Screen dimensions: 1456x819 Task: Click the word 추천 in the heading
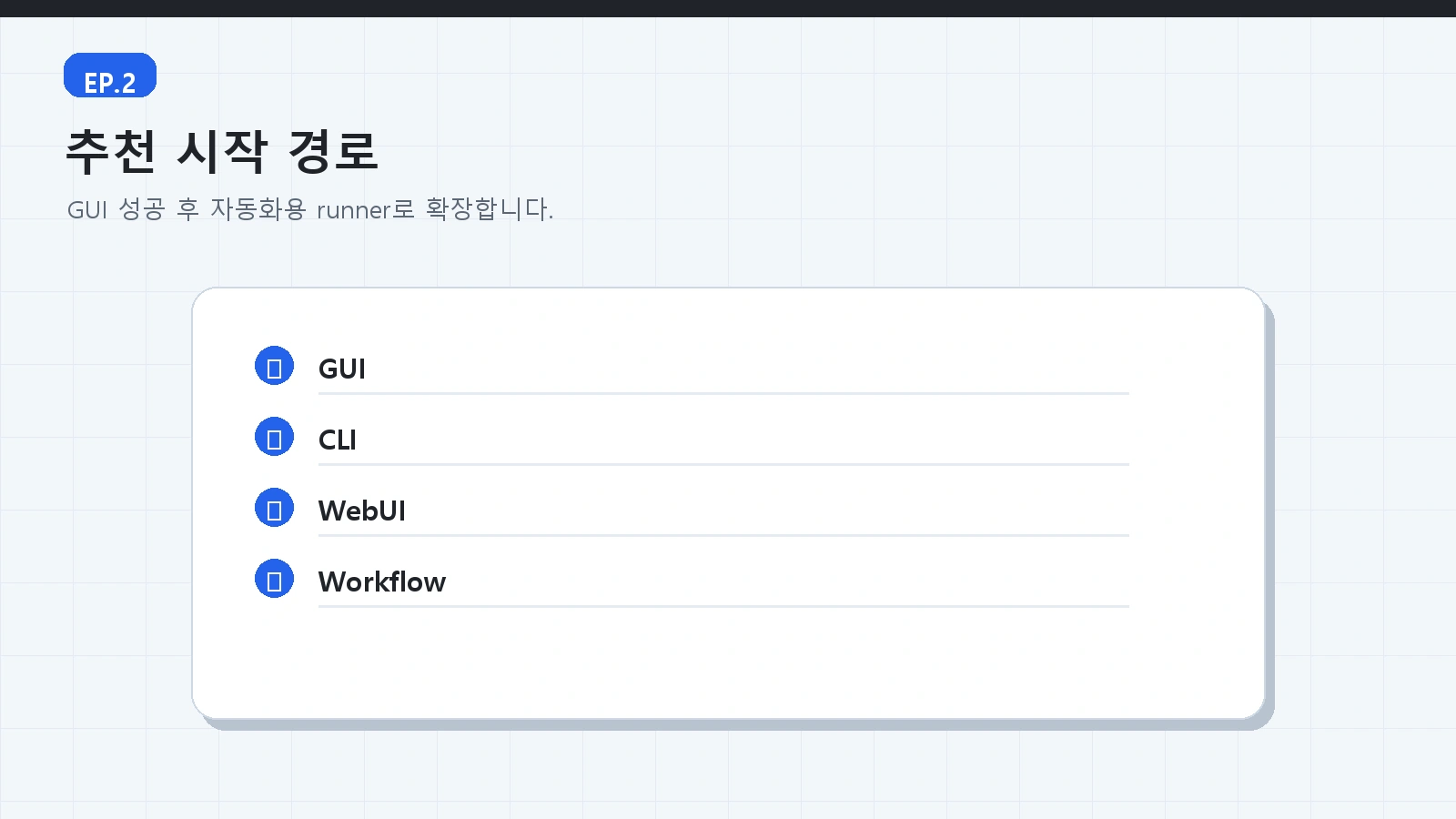112,151
